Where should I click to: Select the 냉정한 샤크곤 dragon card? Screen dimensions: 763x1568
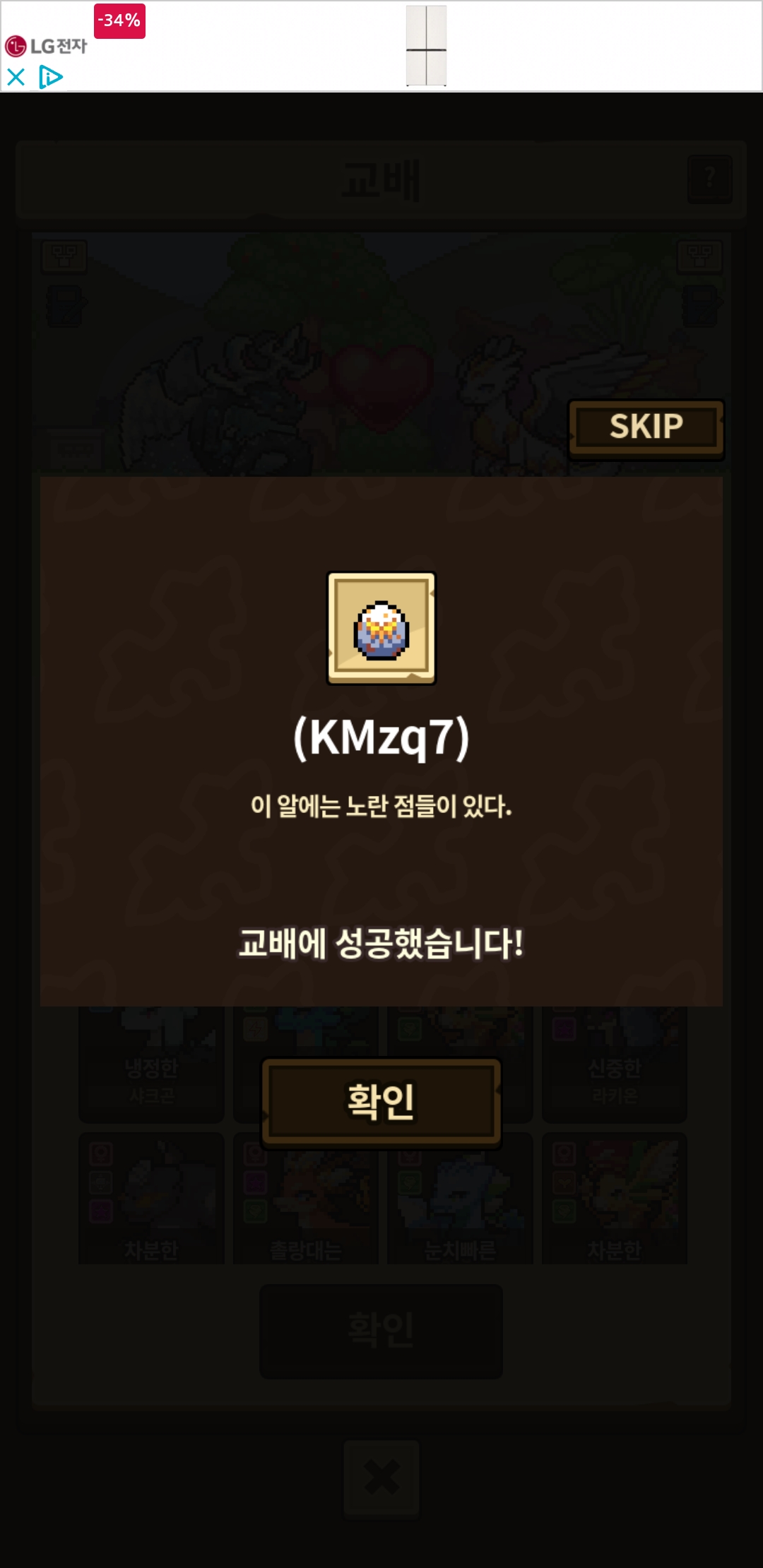151,1064
